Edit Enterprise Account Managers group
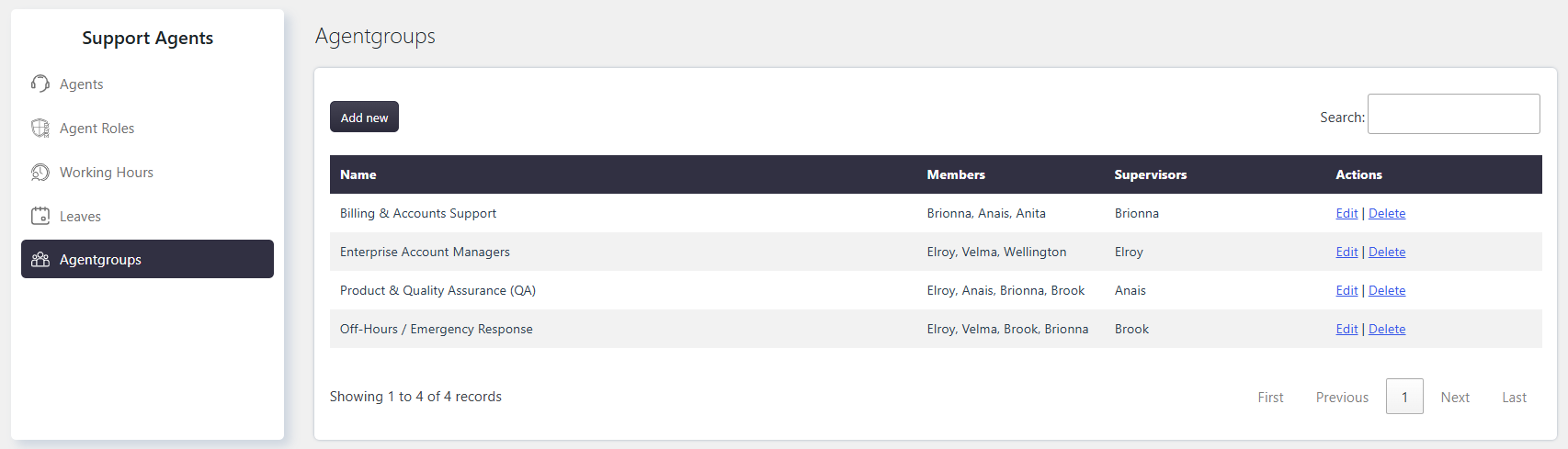Screen dimensions: 1568x449 1346,252
